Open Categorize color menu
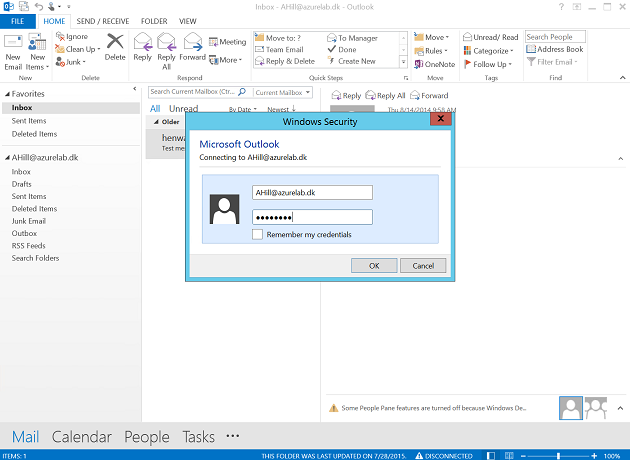This screenshot has height=460, width=630. point(489,51)
